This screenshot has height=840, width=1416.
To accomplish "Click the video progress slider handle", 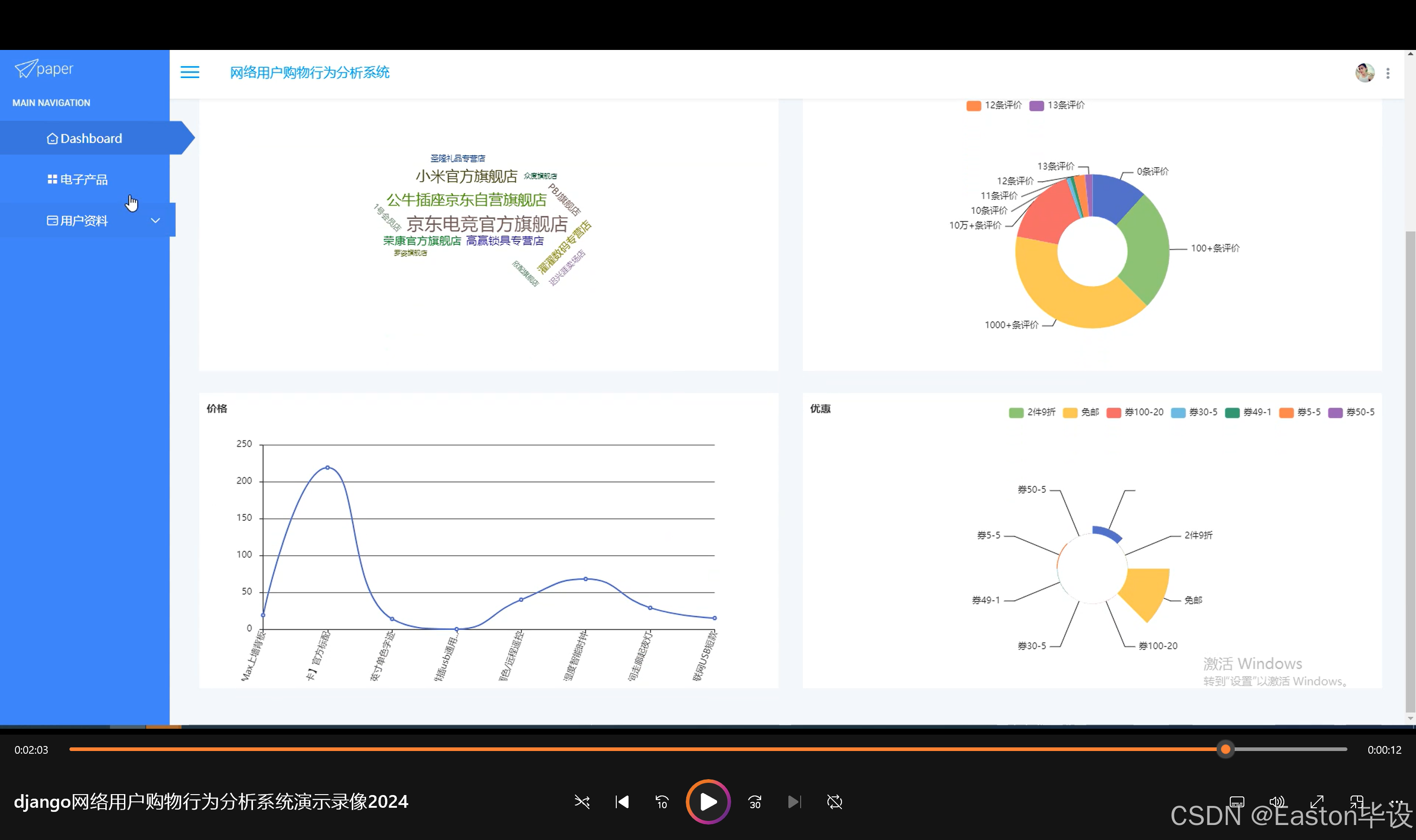I will (x=1226, y=750).
